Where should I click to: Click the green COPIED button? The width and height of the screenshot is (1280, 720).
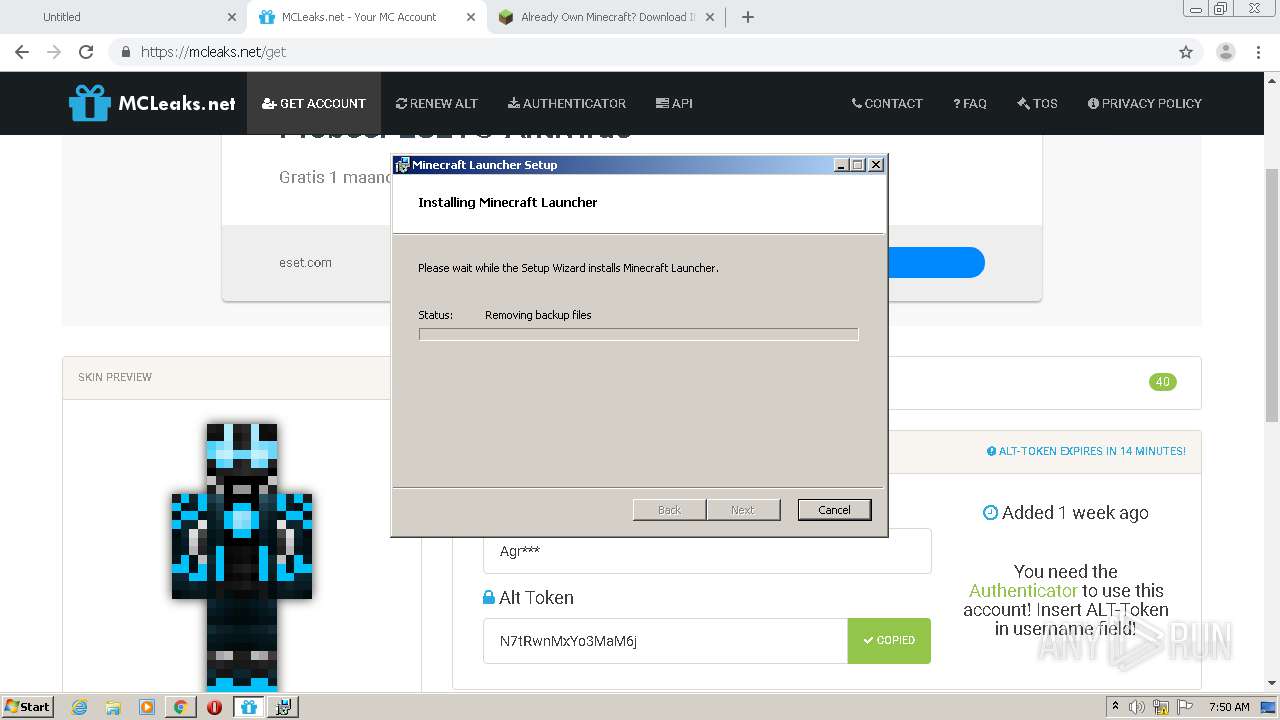point(889,641)
